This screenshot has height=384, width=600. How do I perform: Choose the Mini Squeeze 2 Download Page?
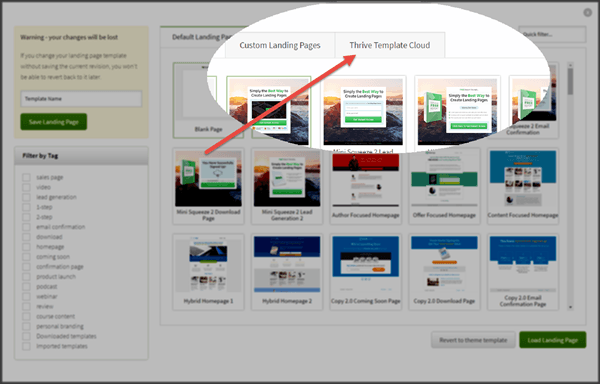[x=208, y=186]
